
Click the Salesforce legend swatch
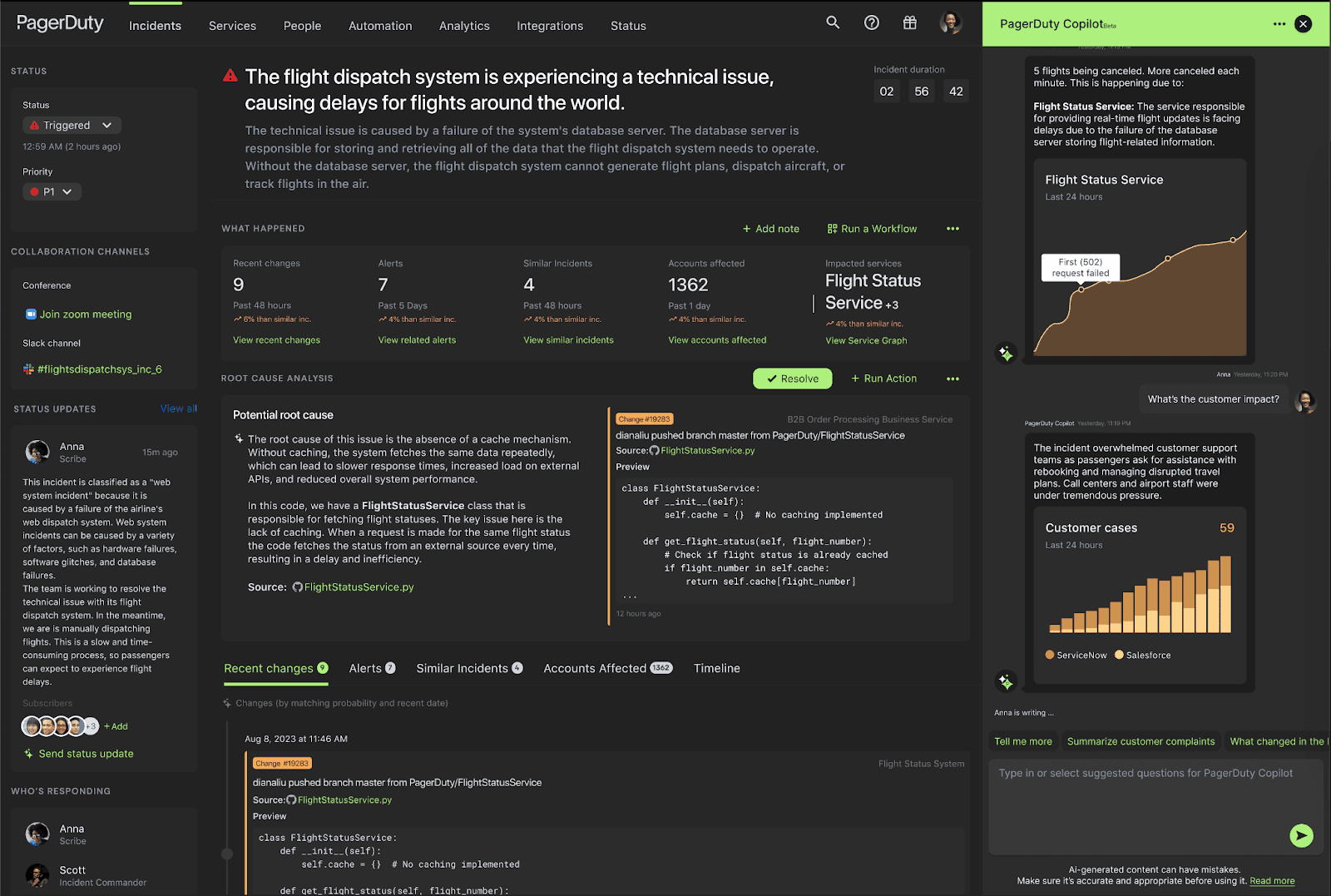1119,655
